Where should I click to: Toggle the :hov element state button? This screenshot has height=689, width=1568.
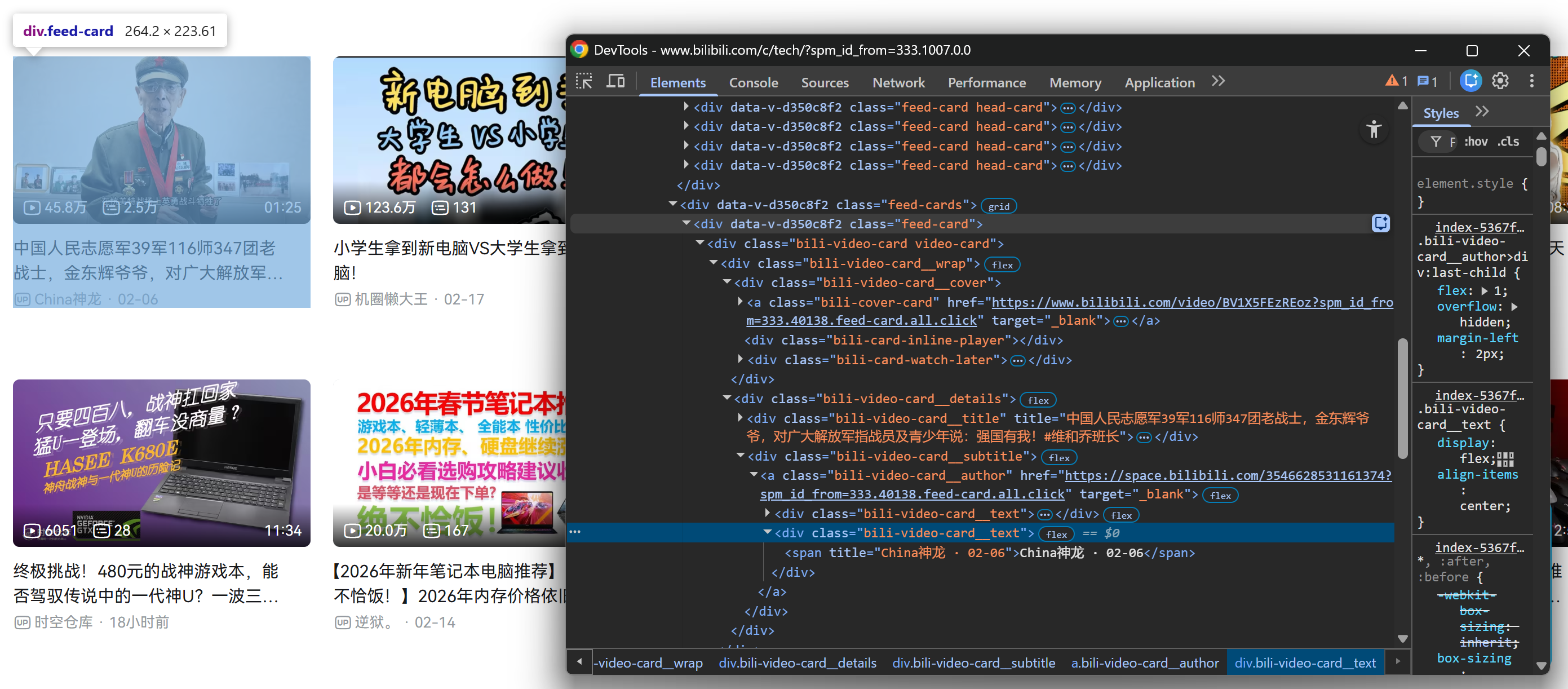coord(1476,142)
